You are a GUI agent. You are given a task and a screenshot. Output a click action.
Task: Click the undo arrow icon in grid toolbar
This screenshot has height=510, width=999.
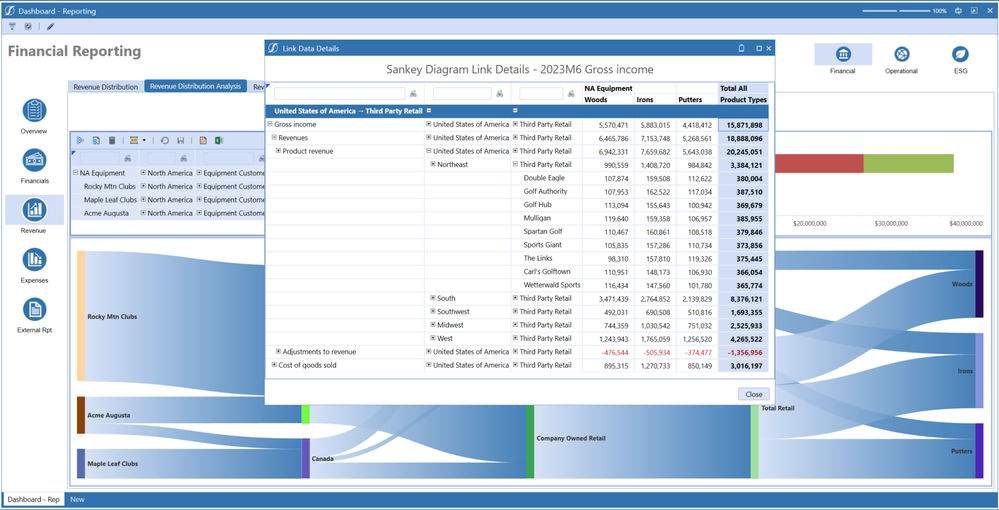164,140
